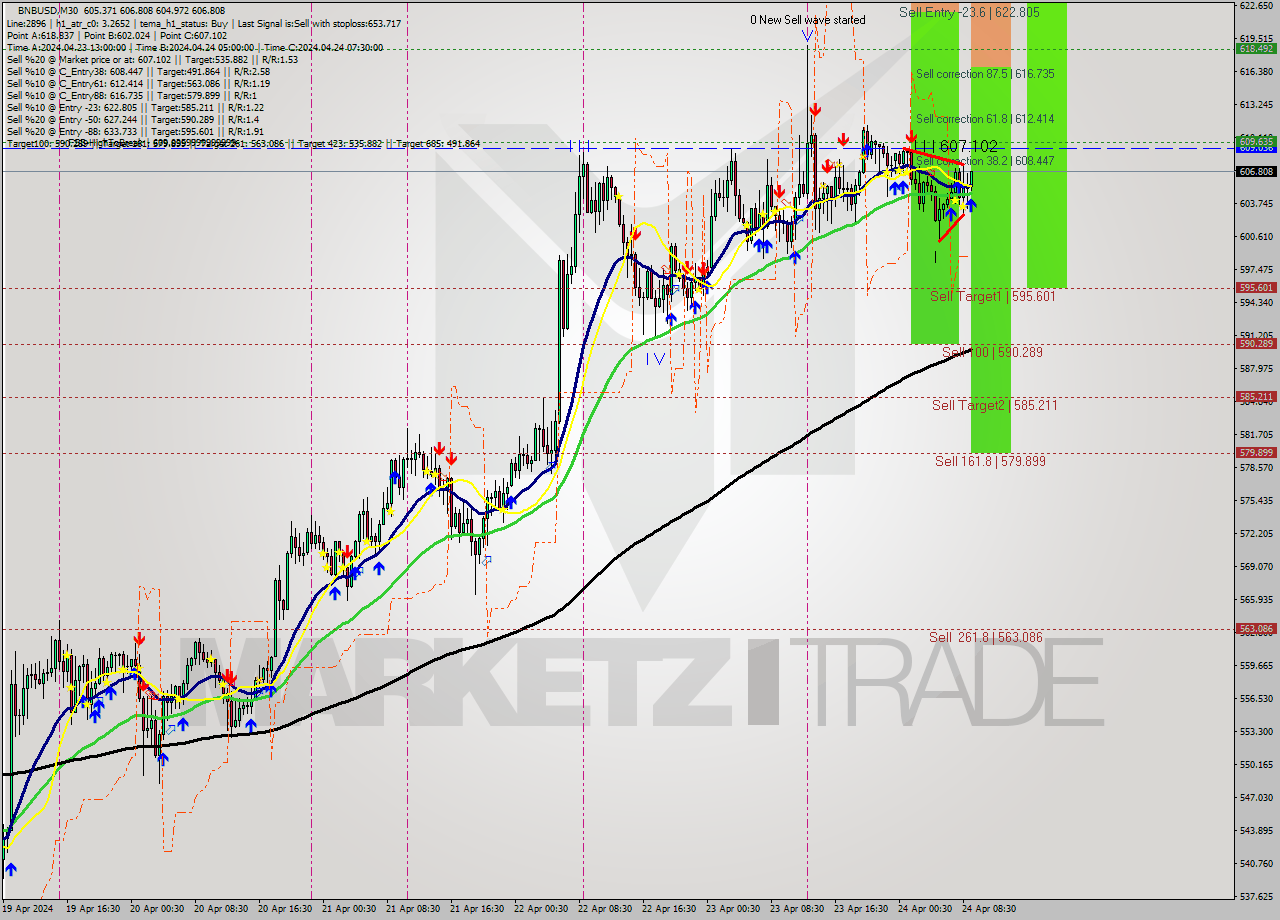Click the 'Line:2896 | h1_atr_c0: 3.2652' info line
Screen dimensions: 1280x920
coord(204,22)
